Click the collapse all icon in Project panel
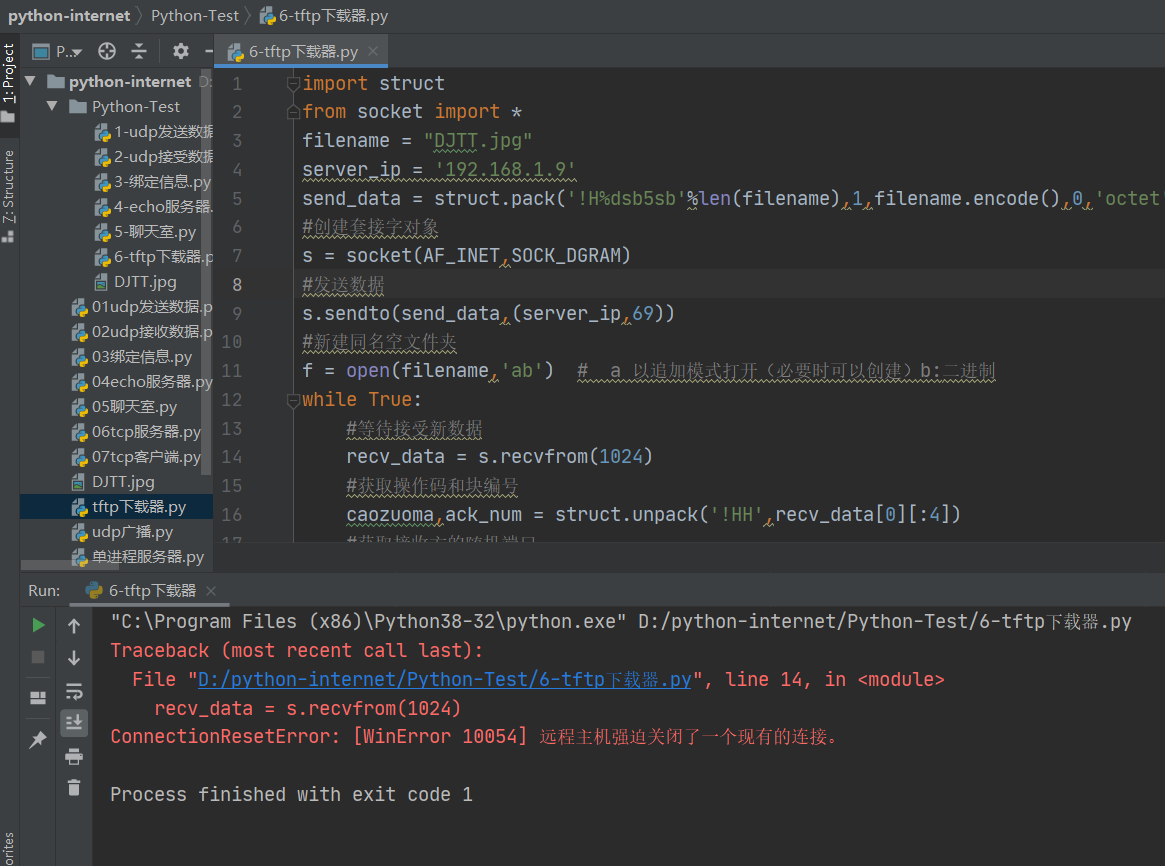This screenshot has width=1165, height=866. 139,51
